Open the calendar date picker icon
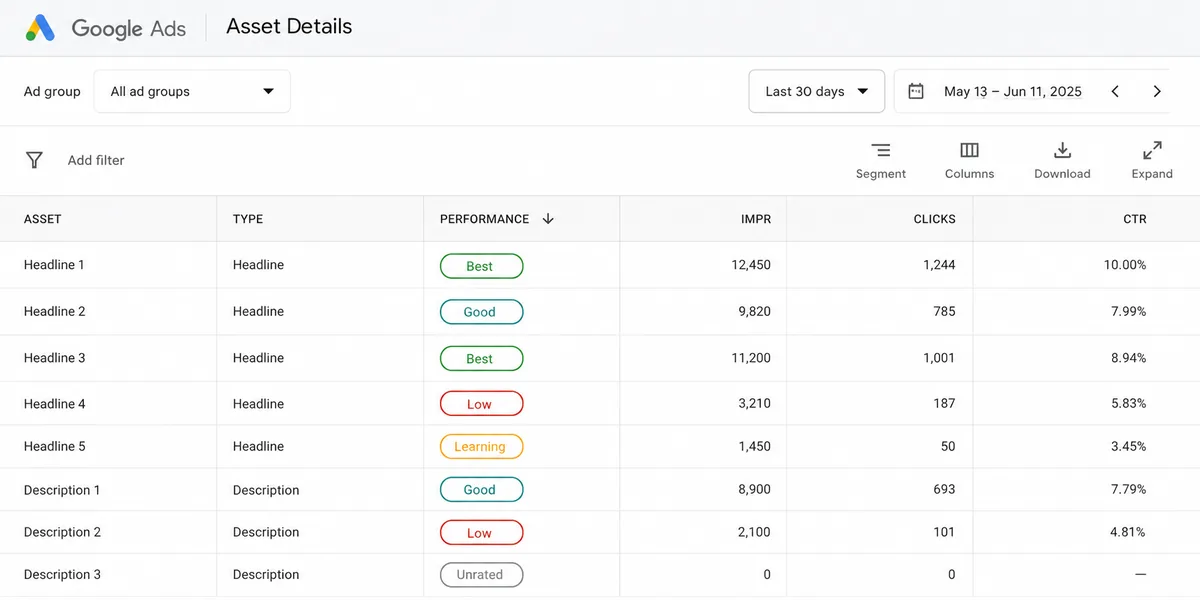The width and height of the screenshot is (1200, 600). pos(916,91)
